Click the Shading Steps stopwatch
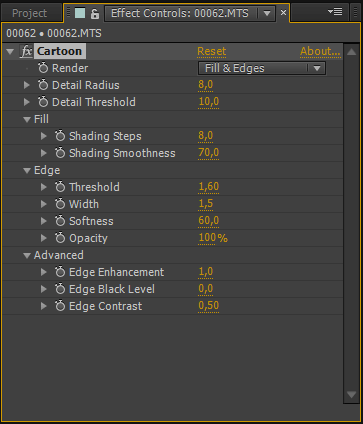Image resolution: width=363 pixels, height=424 pixels. point(60,136)
